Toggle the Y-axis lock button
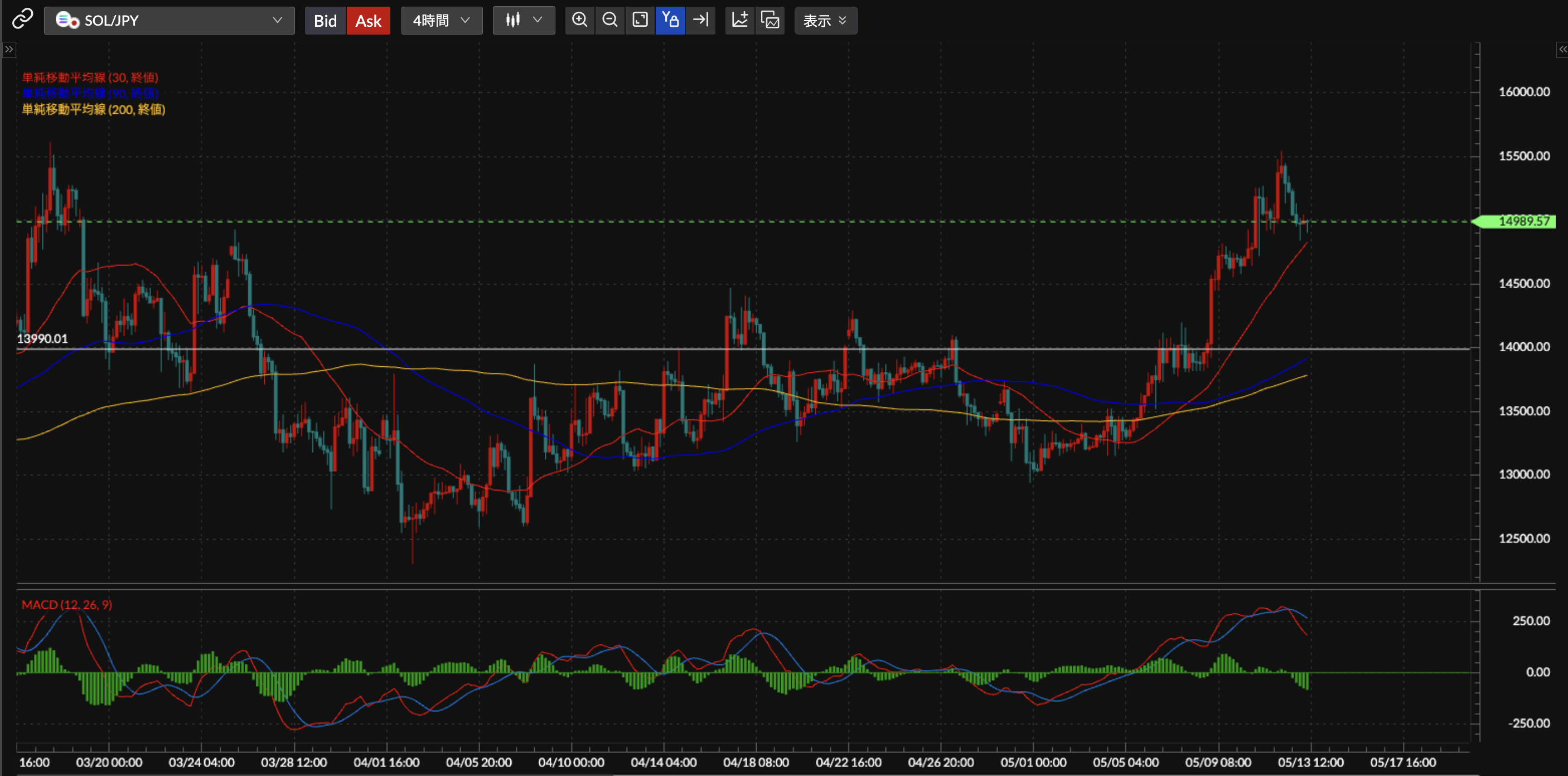Viewport: 1568px width, 776px height. (670, 20)
